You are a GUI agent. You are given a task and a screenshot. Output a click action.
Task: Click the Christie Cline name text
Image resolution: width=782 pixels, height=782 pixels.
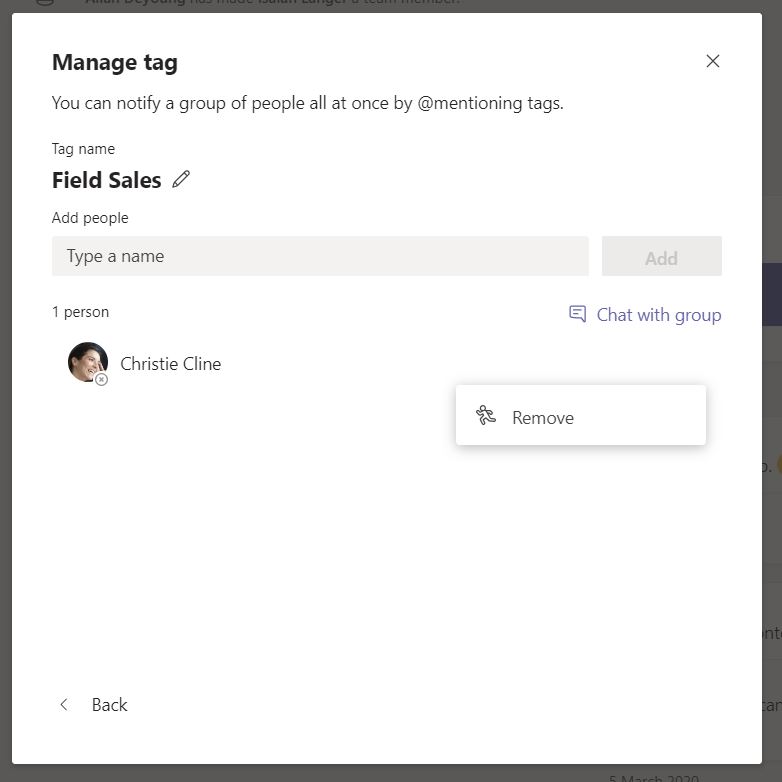(x=171, y=364)
